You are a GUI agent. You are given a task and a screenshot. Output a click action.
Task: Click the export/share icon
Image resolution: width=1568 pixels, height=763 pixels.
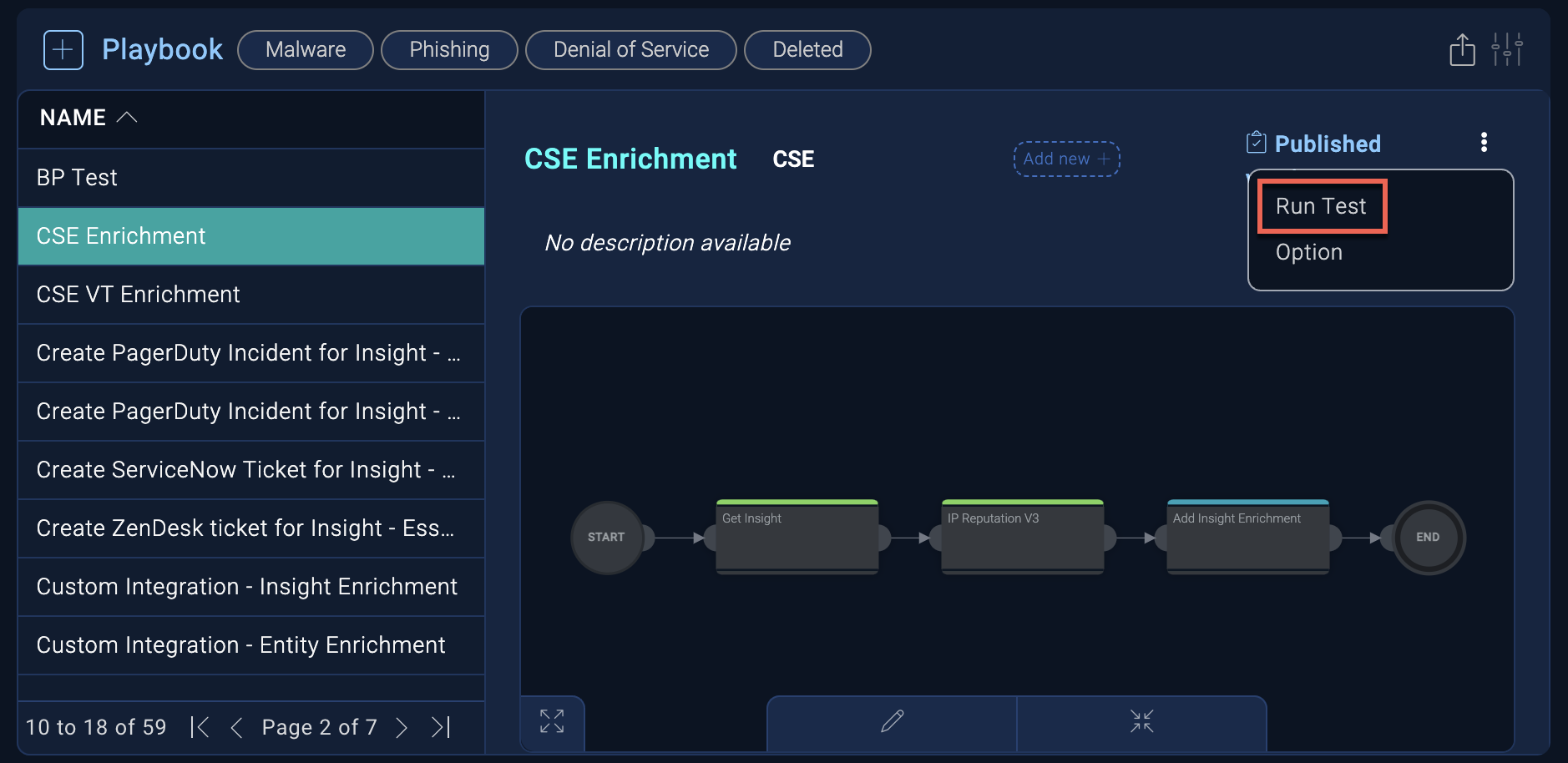coord(1462,50)
